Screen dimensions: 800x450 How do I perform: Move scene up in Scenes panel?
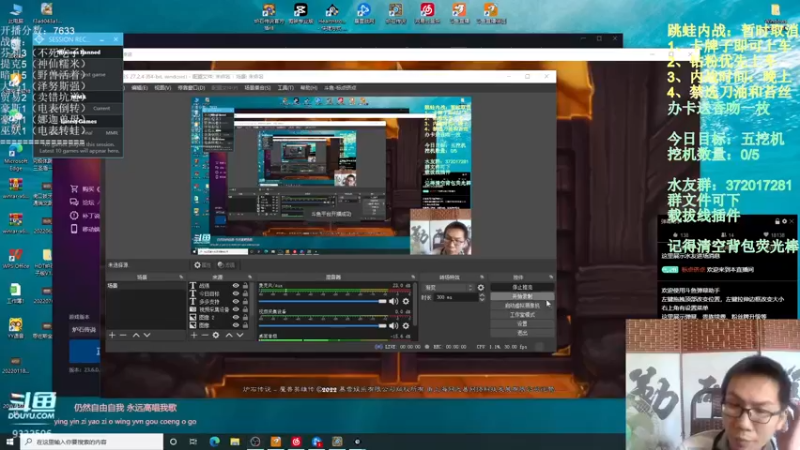[136, 335]
